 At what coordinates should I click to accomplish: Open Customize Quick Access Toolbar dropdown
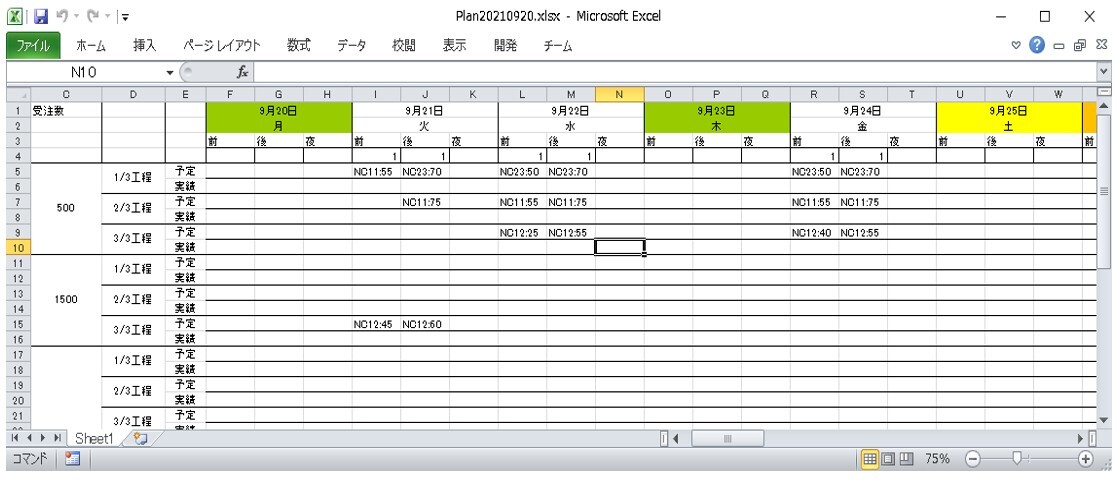point(124,17)
